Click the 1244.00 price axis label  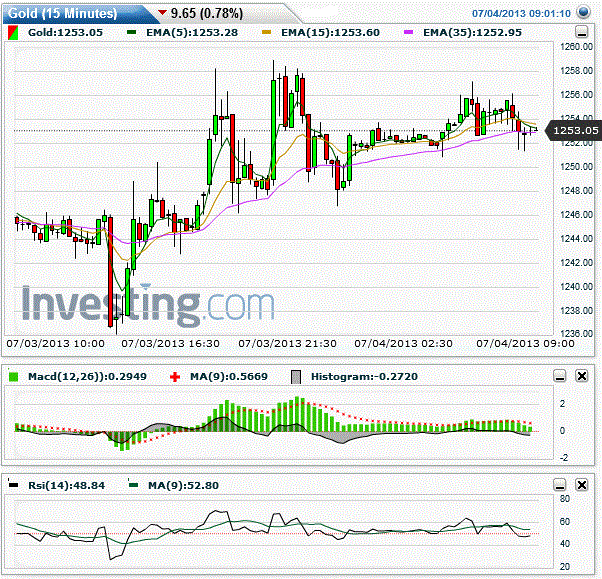pos(576,238)
